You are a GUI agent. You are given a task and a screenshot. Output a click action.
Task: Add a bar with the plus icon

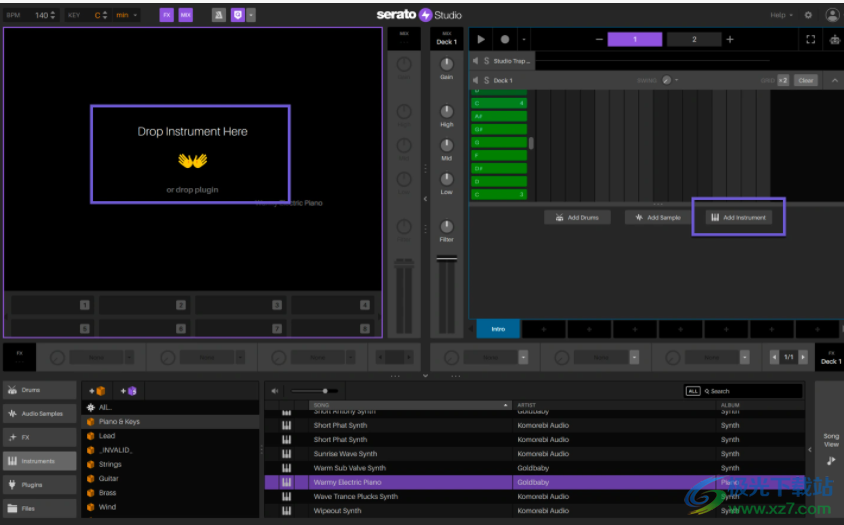coord(730,39)
